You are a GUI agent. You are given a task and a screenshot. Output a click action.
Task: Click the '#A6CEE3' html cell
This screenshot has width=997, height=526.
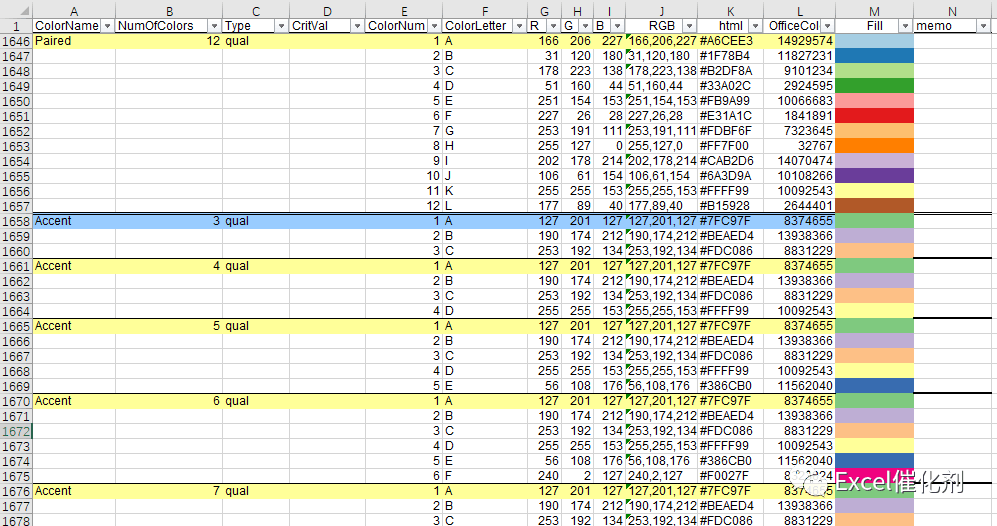tap(731, 41)
